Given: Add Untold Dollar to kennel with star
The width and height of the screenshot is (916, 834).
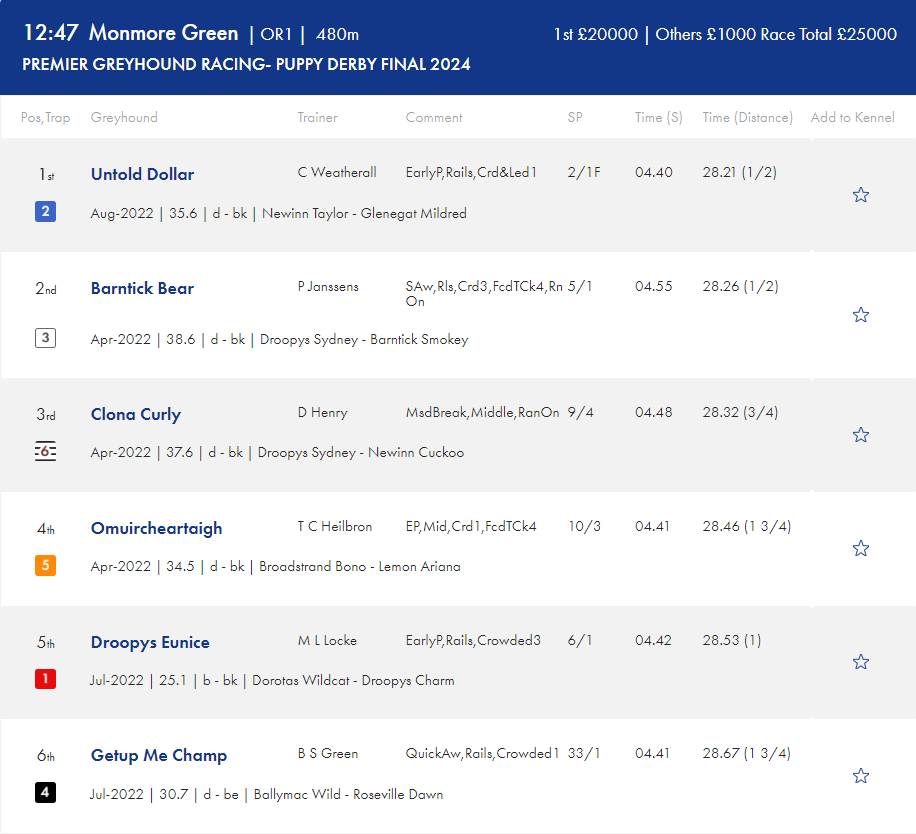Looking at the screenshot, I should pyautogui.click(x=861, y=194).
